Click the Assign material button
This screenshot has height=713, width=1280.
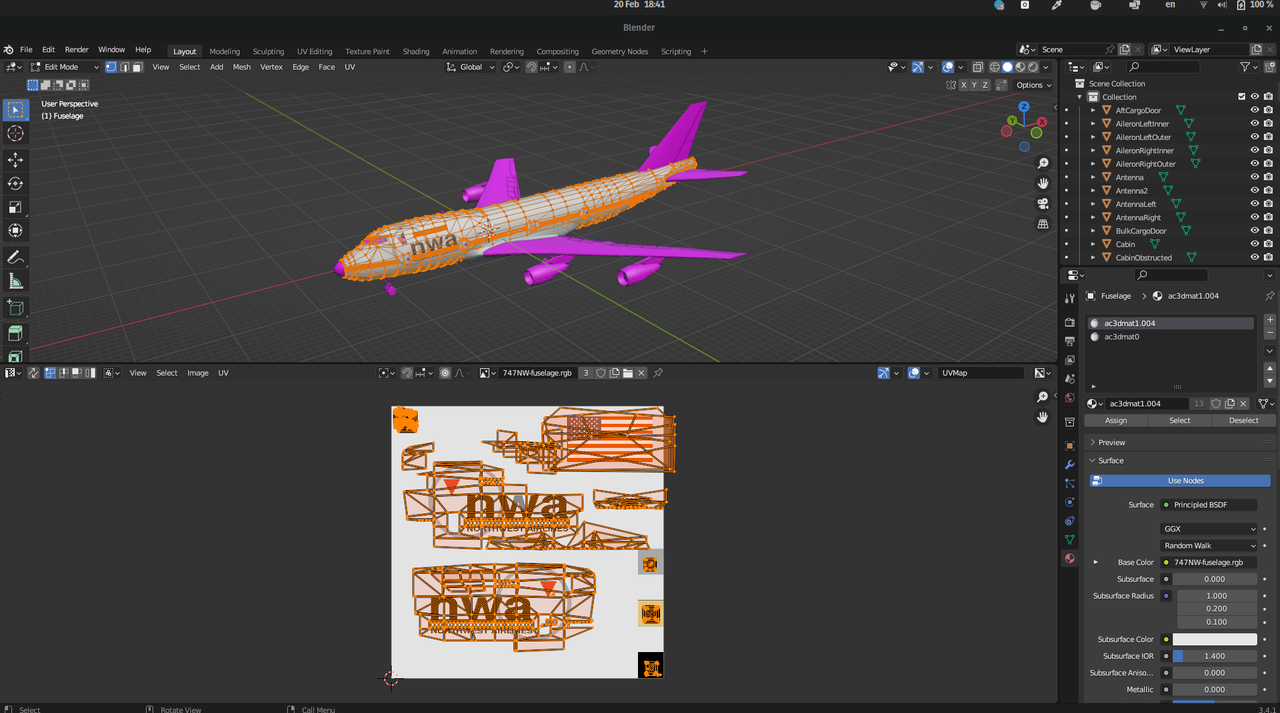coord(1116,420)
